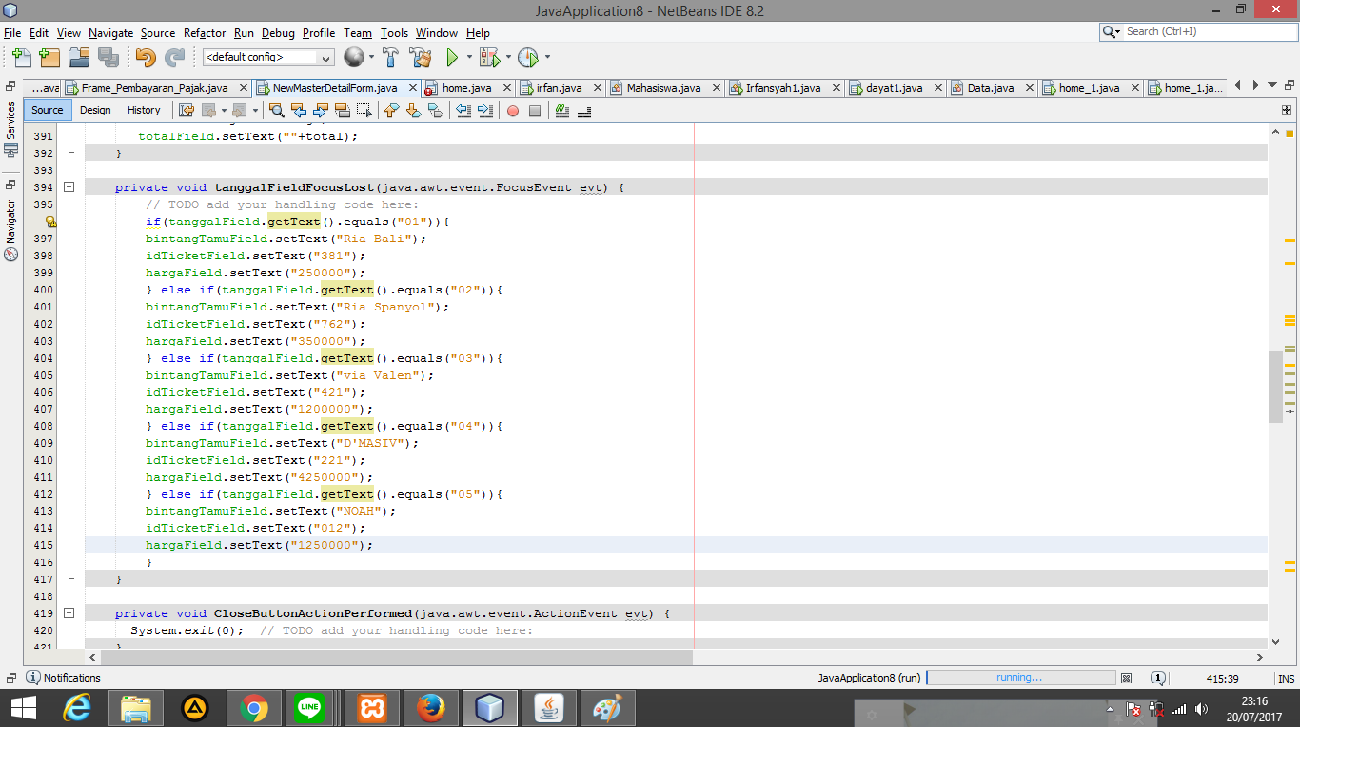This screenshot has width=1366, height=768.
Task: Undo the last edit
Action: pos(146,57)
